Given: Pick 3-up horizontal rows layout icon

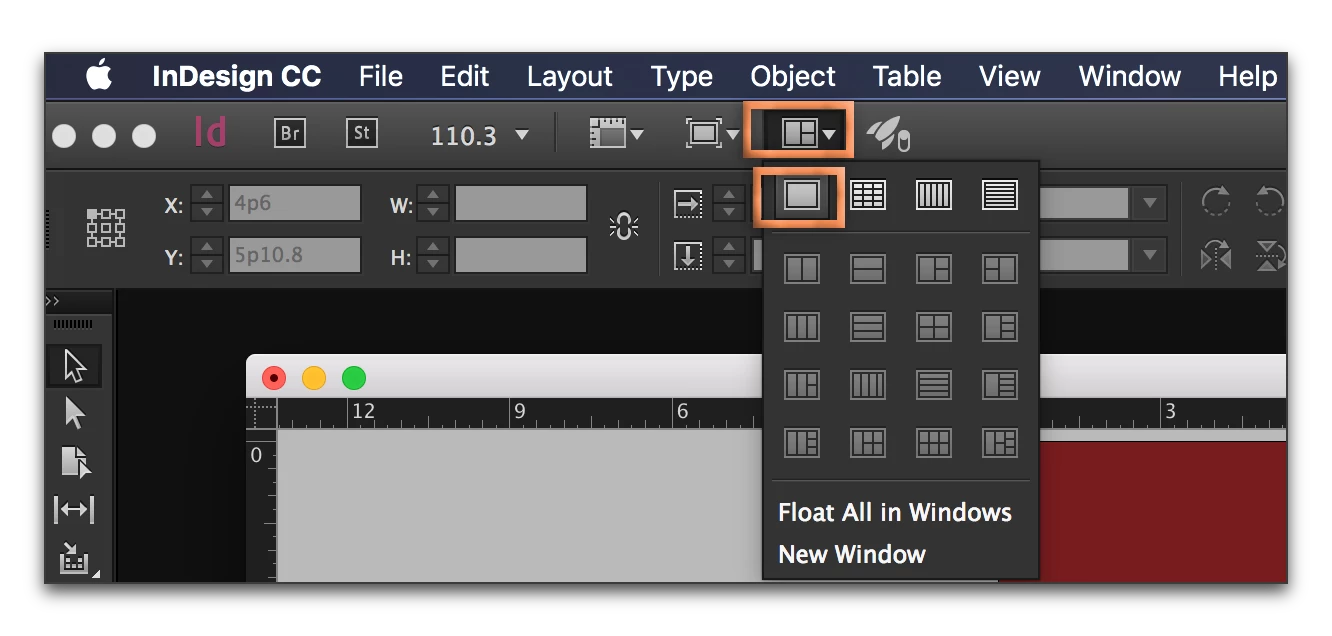Looking at the screenshot, I should tap(867, 327).
